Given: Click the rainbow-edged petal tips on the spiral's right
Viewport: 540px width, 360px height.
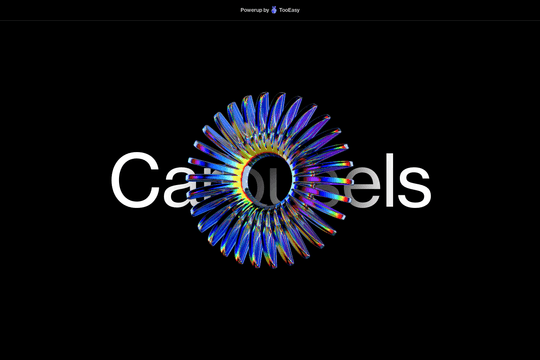Looking at the screenshot, I should click(x=341, y=179).
